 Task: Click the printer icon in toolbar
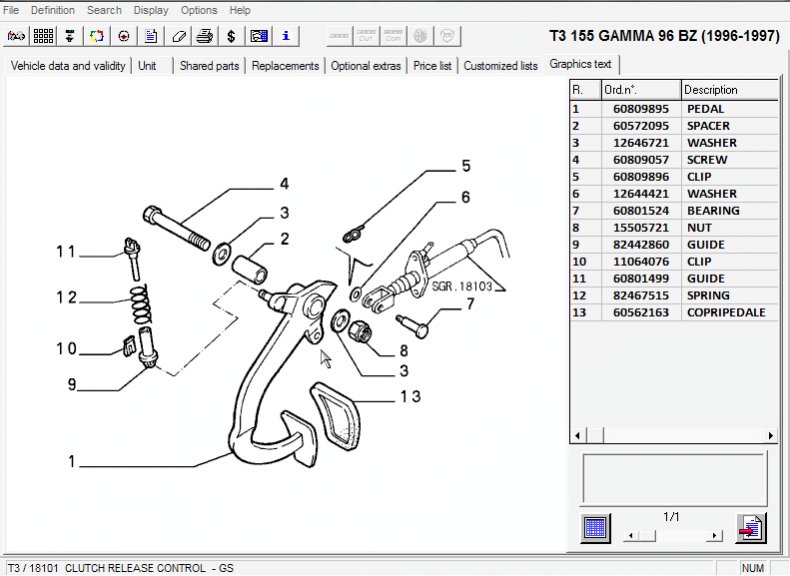(205, 36)
